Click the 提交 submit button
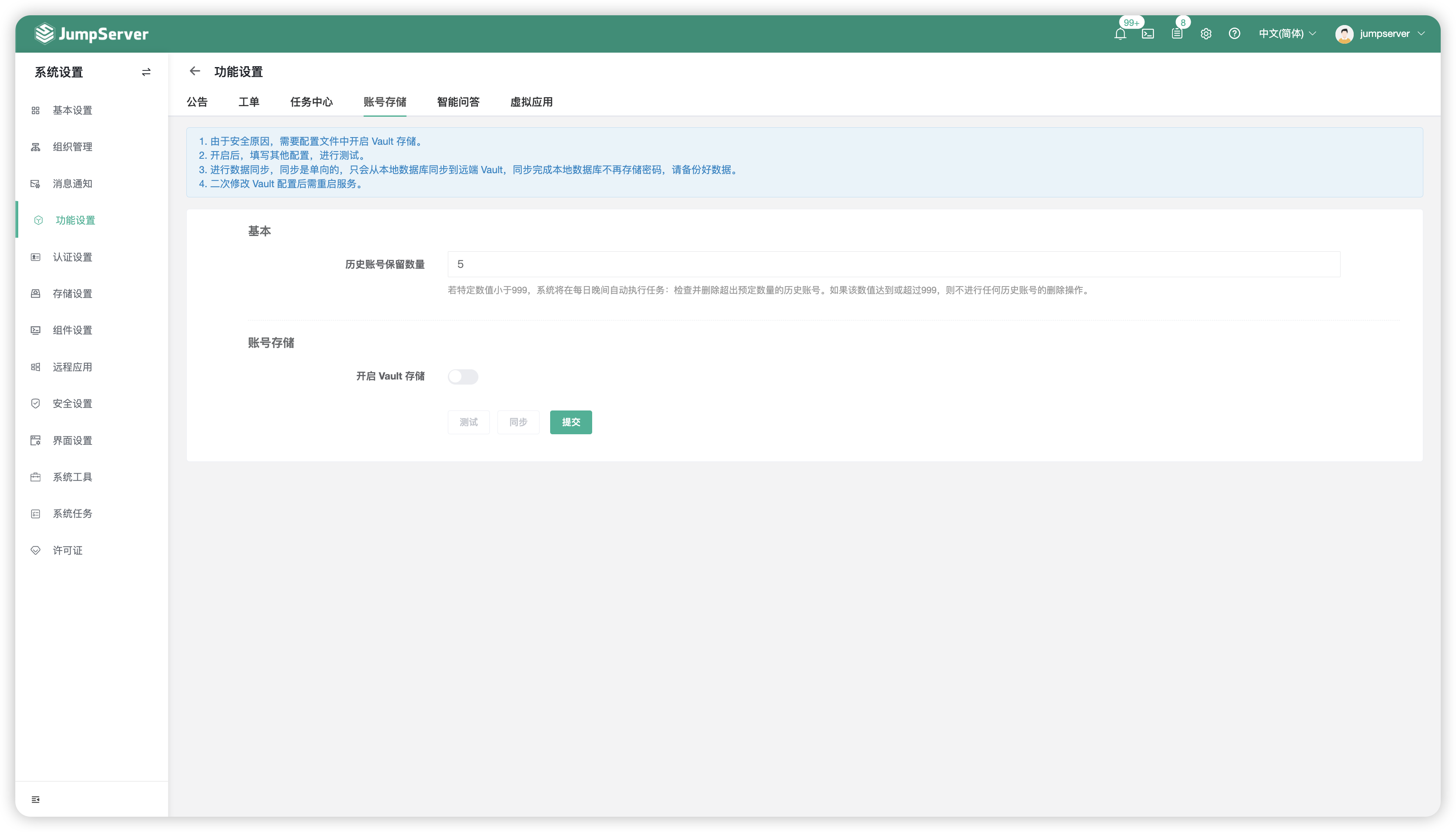 (x=571, y=422)
